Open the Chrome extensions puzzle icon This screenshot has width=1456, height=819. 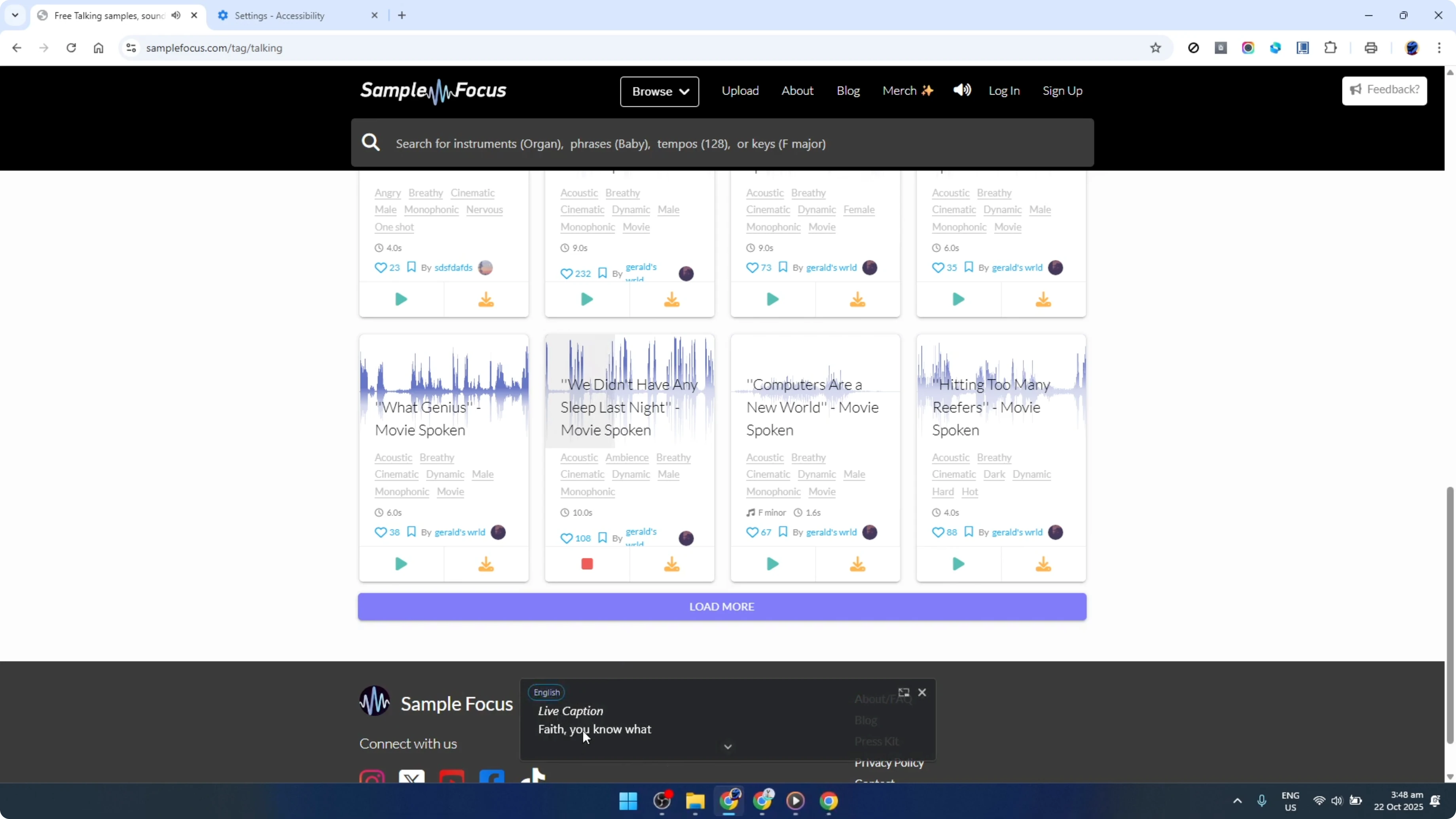click(1331, 48)
